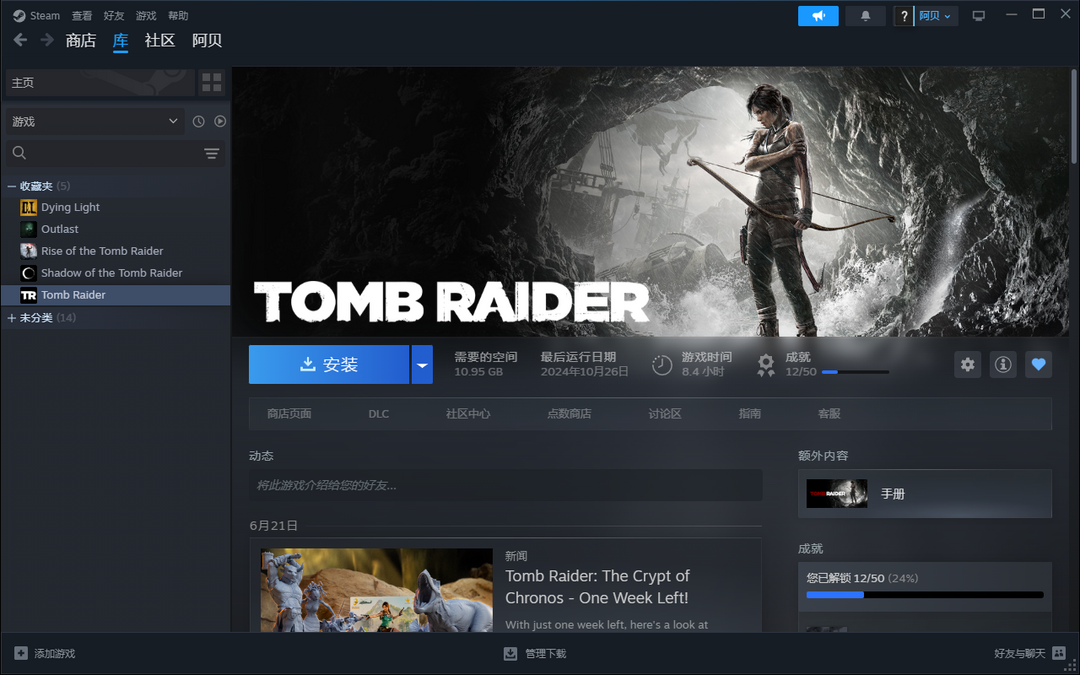Select the 库 tab
The height and width of the screenshot is (675, 1080).
[121, 41]
